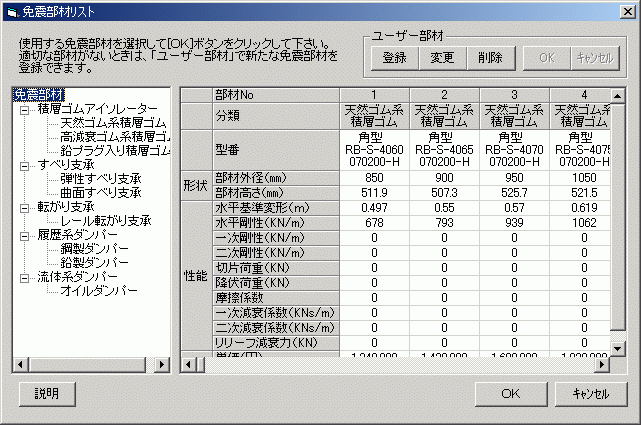This screenshot has width=641, height=425.
Task: Click the table's vertical scrollbar down arrow
Action: point(617,349)
